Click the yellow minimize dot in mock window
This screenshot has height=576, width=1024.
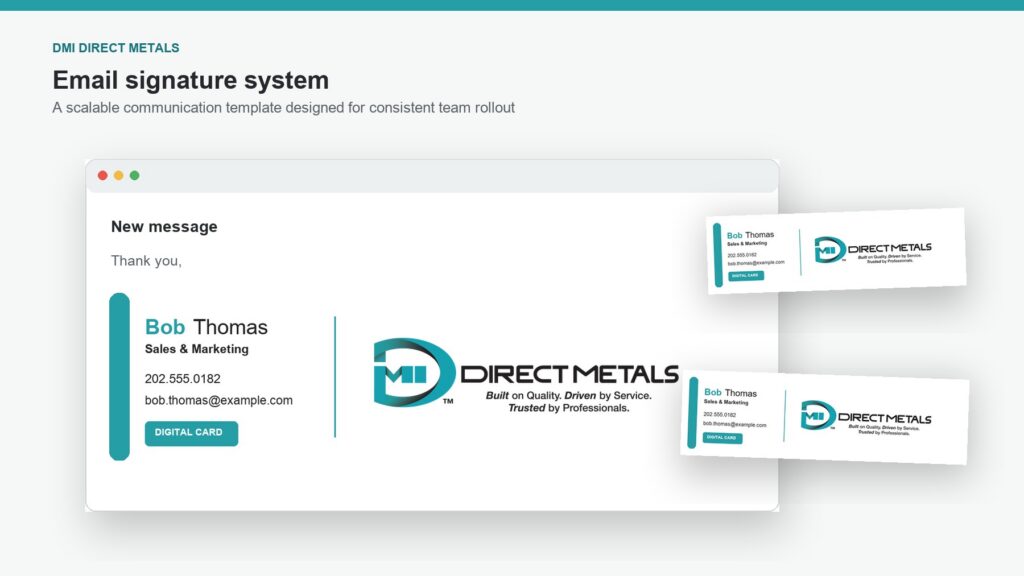pyautogui.click(x=118, y=175)
